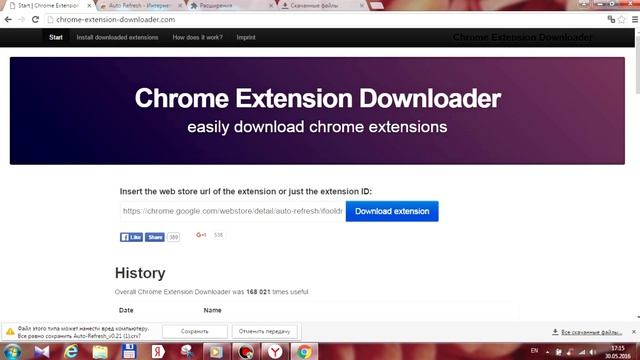Open the Windows Start menu
Viewport: 640px width, 360px height.
pyautogui.click(x=12, y=352)
